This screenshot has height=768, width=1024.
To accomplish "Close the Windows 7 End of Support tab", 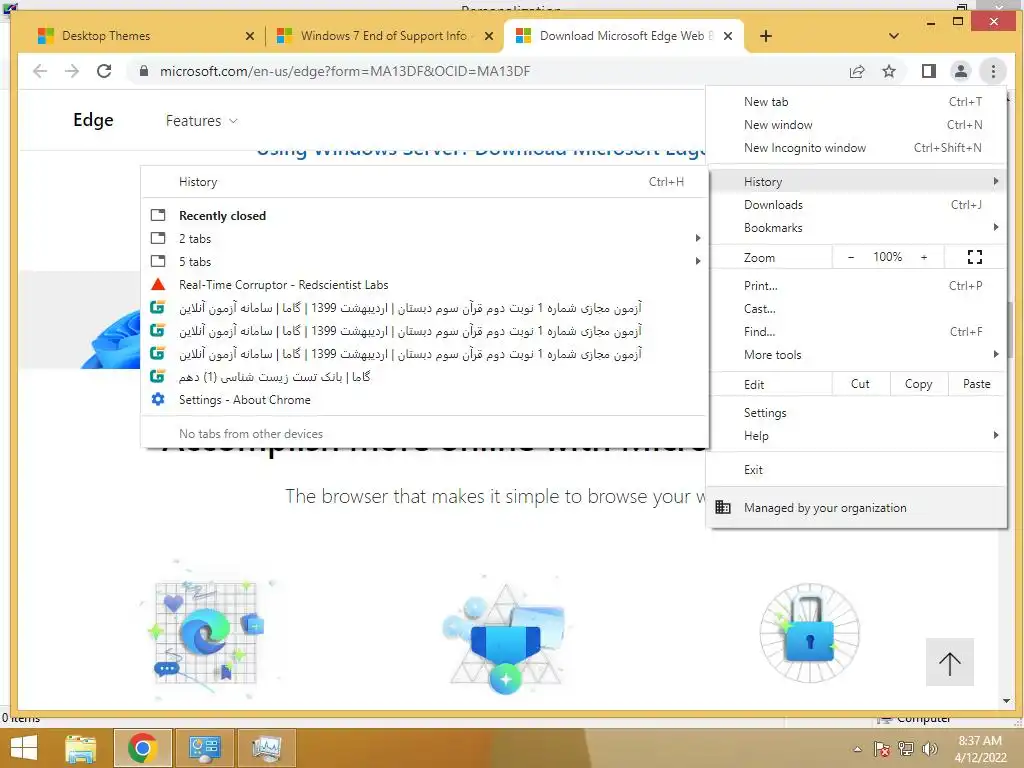I will click(x=488, y=36).
